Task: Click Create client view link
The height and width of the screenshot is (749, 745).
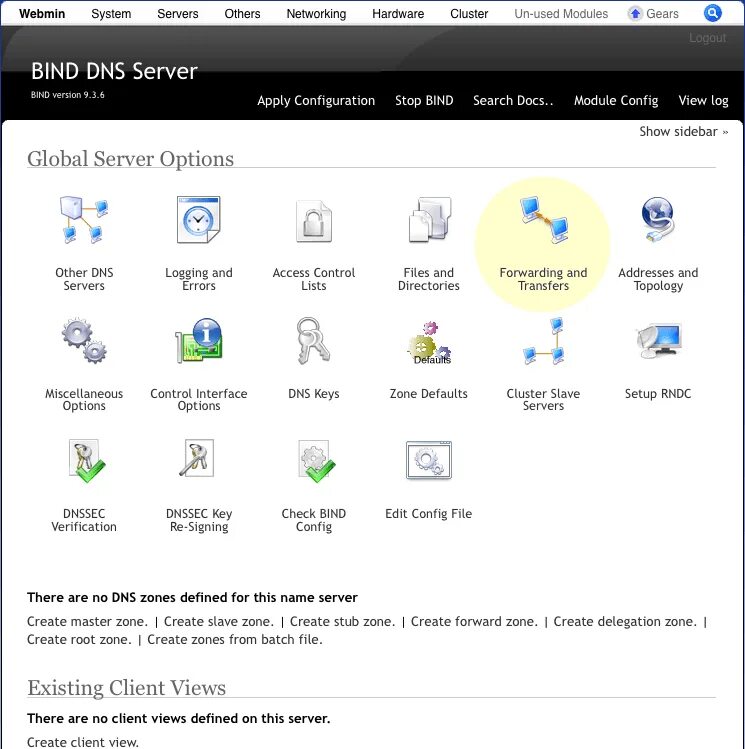Action: 83,742
